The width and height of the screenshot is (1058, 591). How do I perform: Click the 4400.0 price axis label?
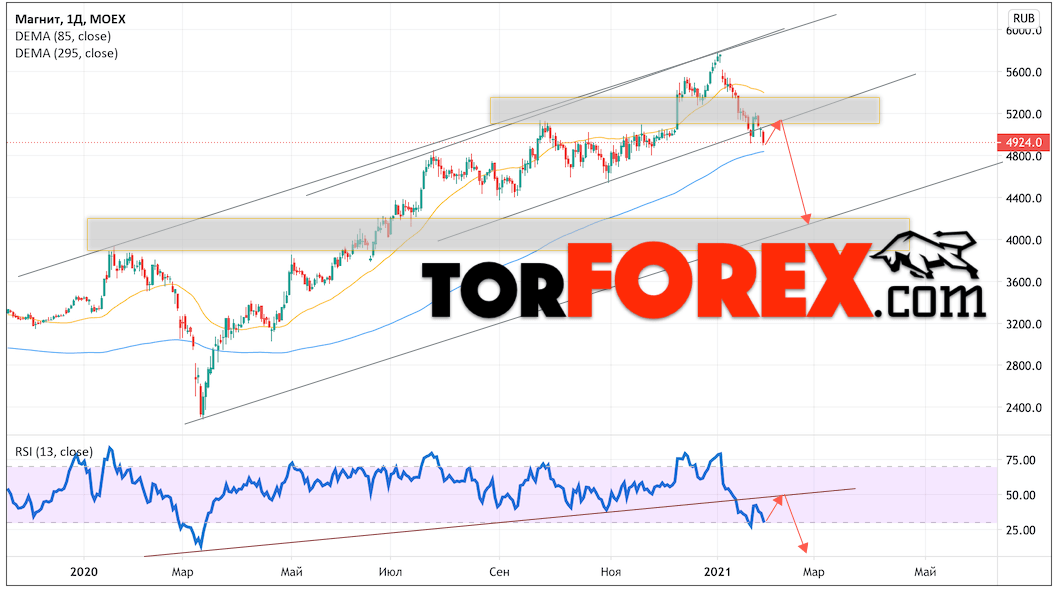(x=1024, y=198)
